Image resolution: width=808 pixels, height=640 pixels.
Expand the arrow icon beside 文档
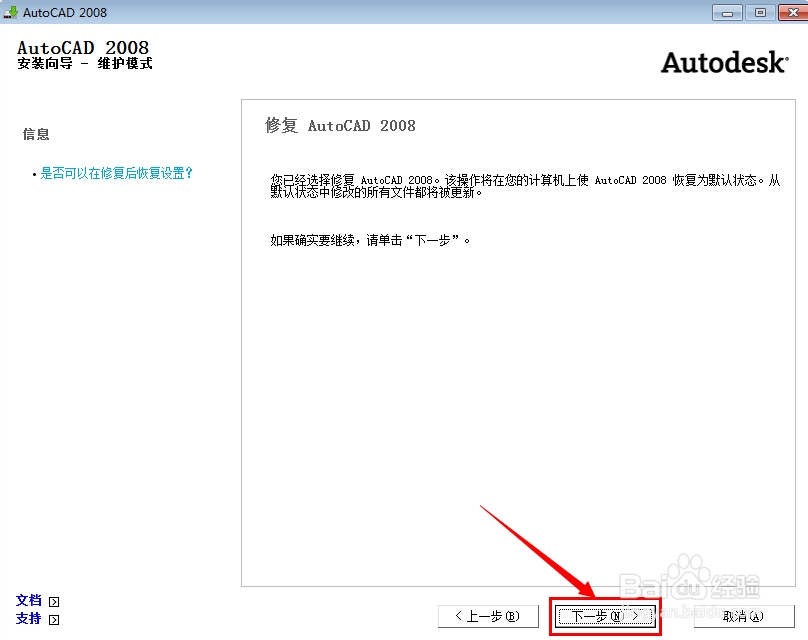[x=54, y=601]
